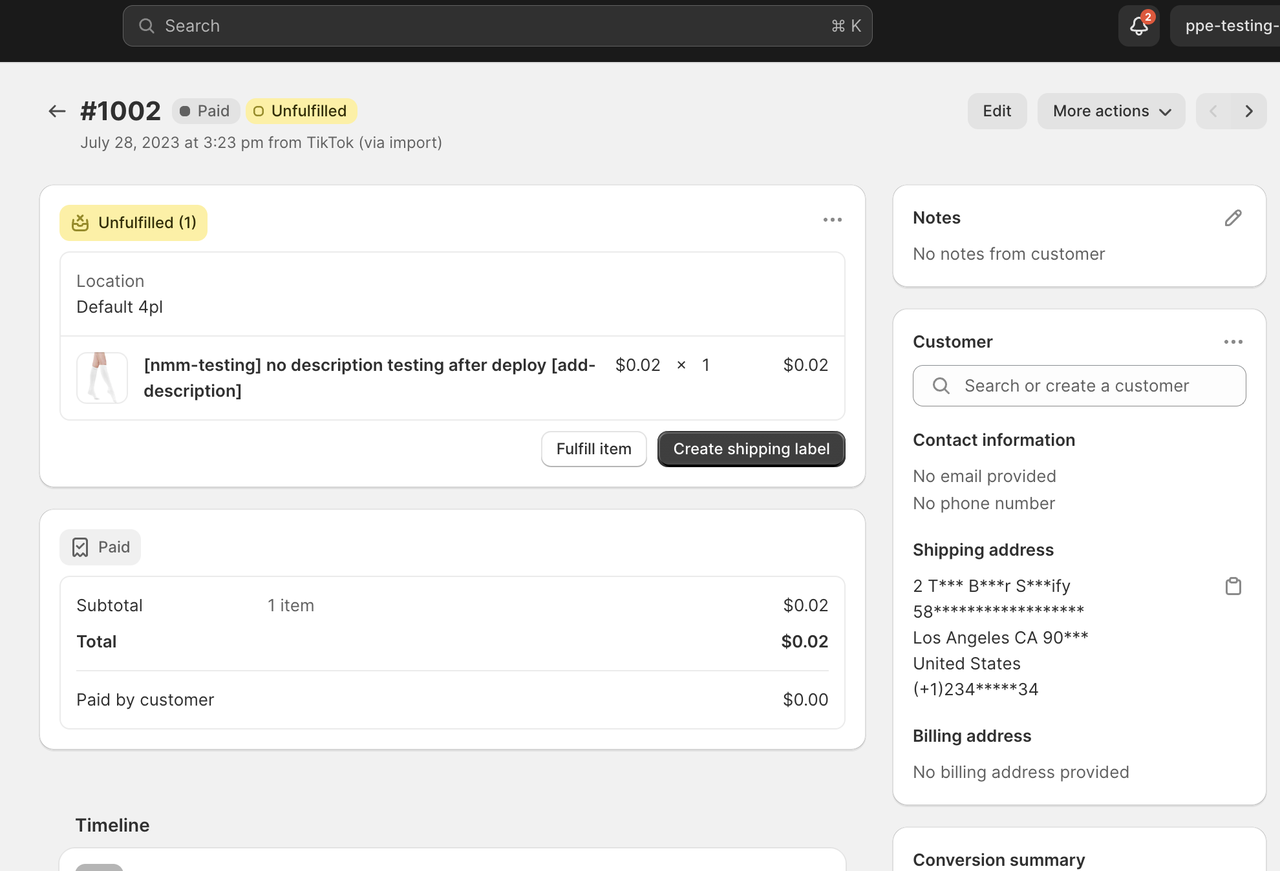Open the Customer card three-dots menu

1233,342
